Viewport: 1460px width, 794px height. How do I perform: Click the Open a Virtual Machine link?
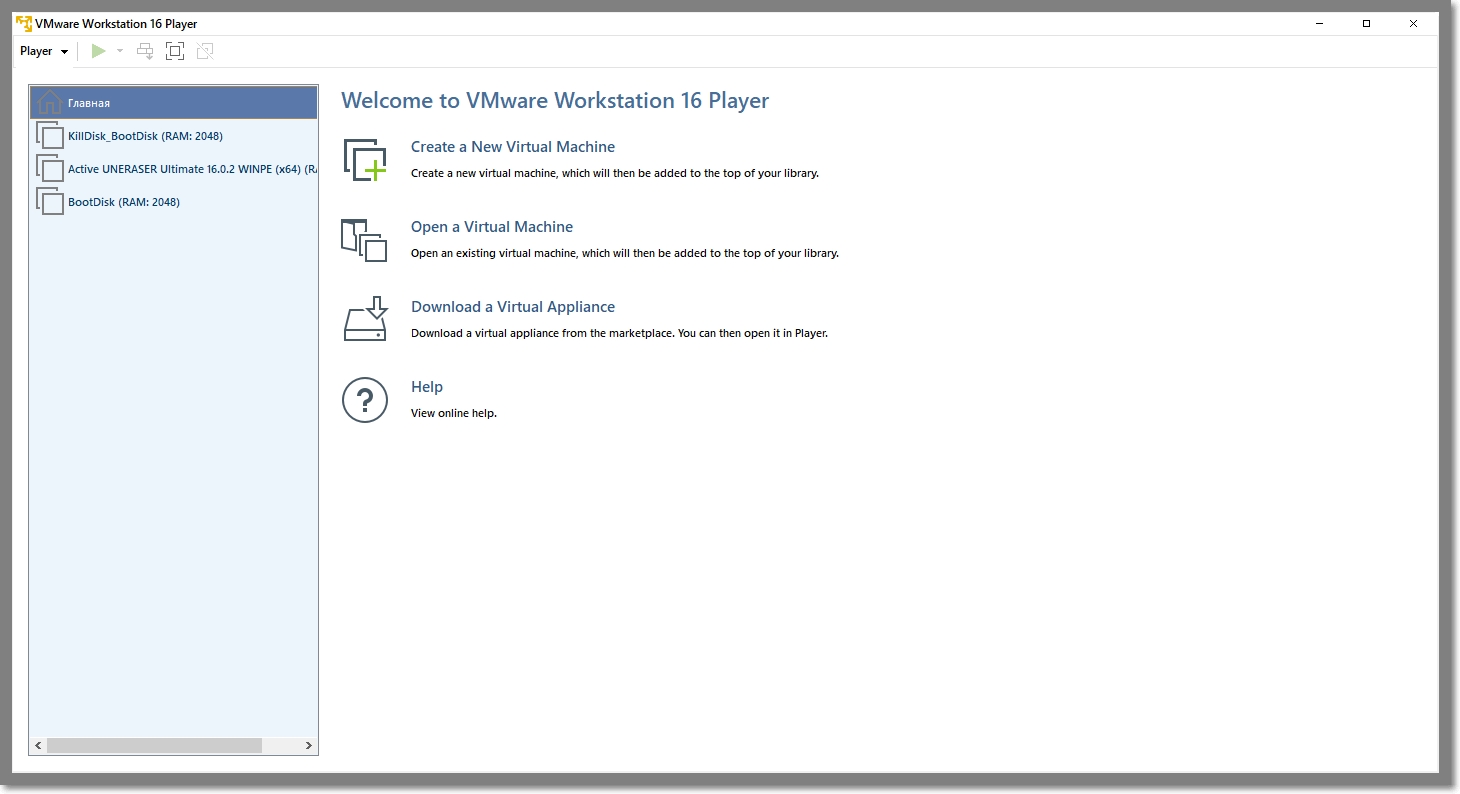coord(491,227)
